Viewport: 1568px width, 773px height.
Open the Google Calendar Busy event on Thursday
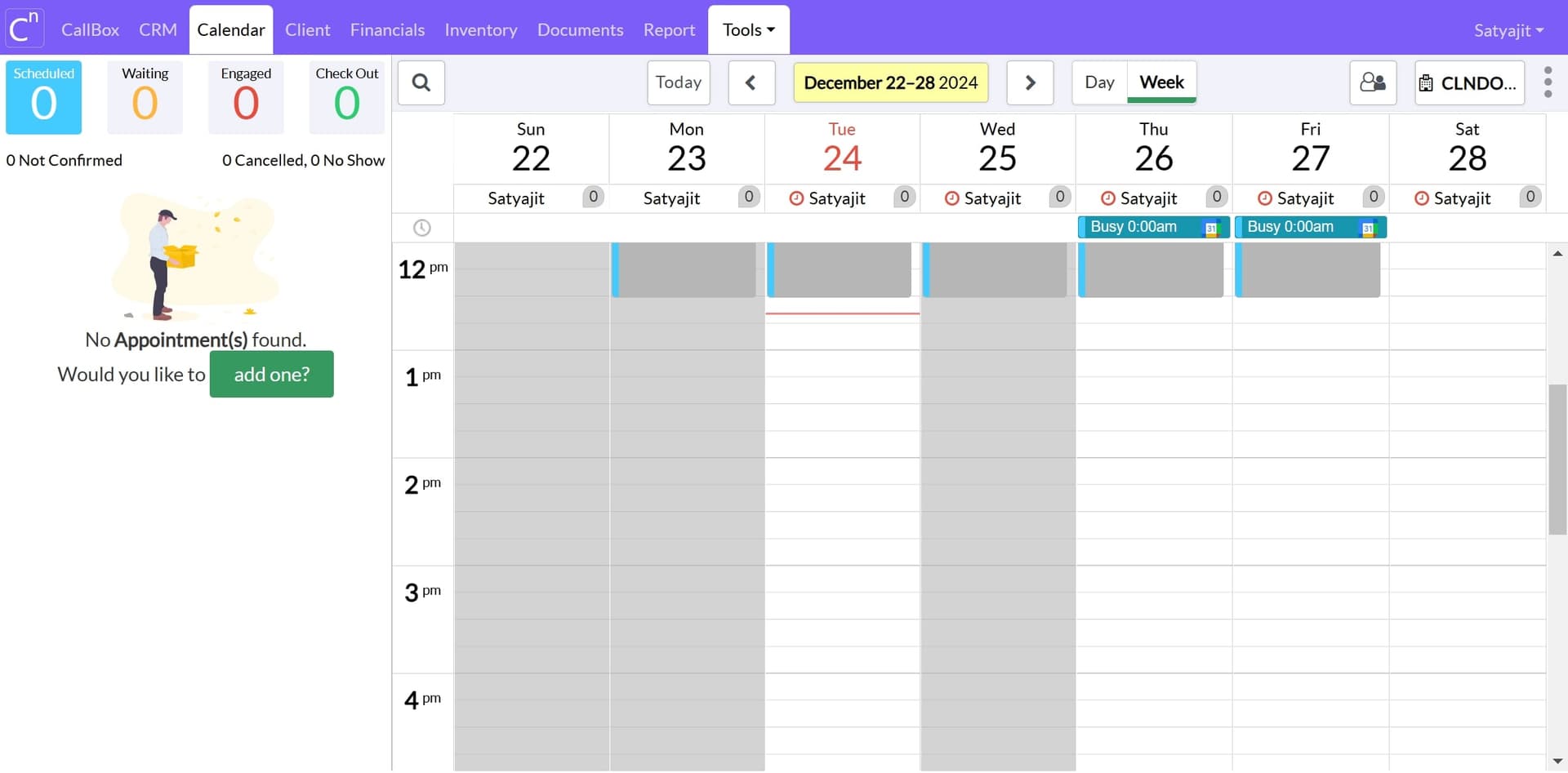(x=1153, y=227)
